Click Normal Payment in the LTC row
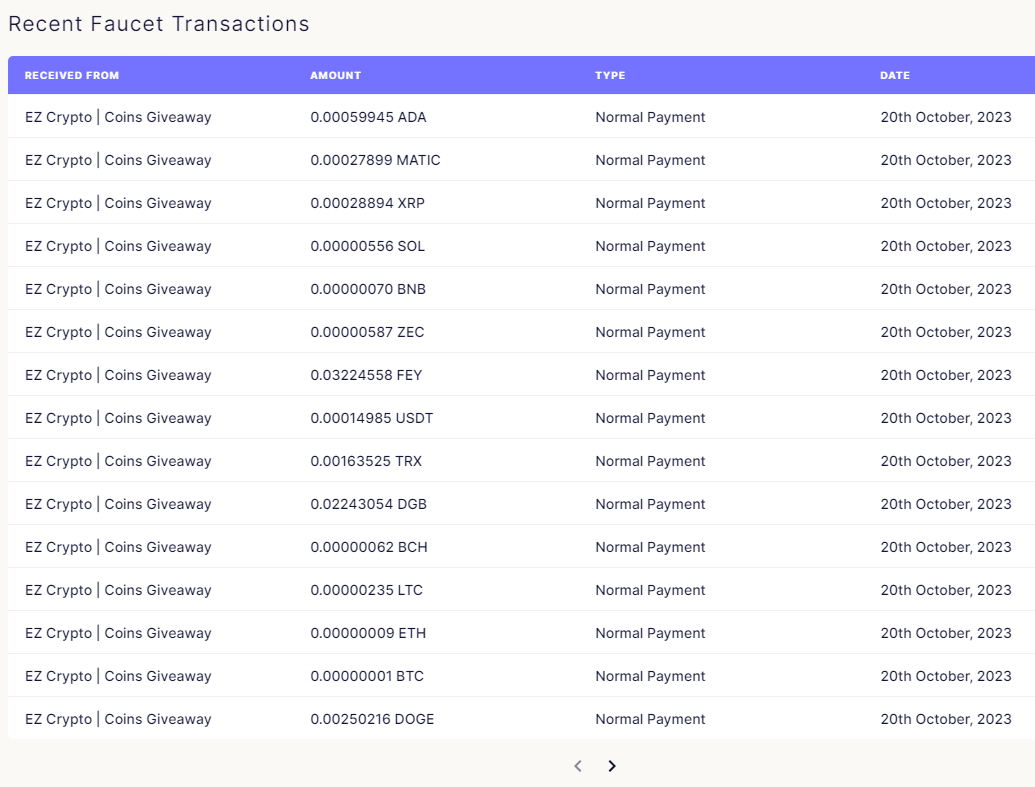Viewport: 1035px width, 787px height. click(x=650, y=589)
